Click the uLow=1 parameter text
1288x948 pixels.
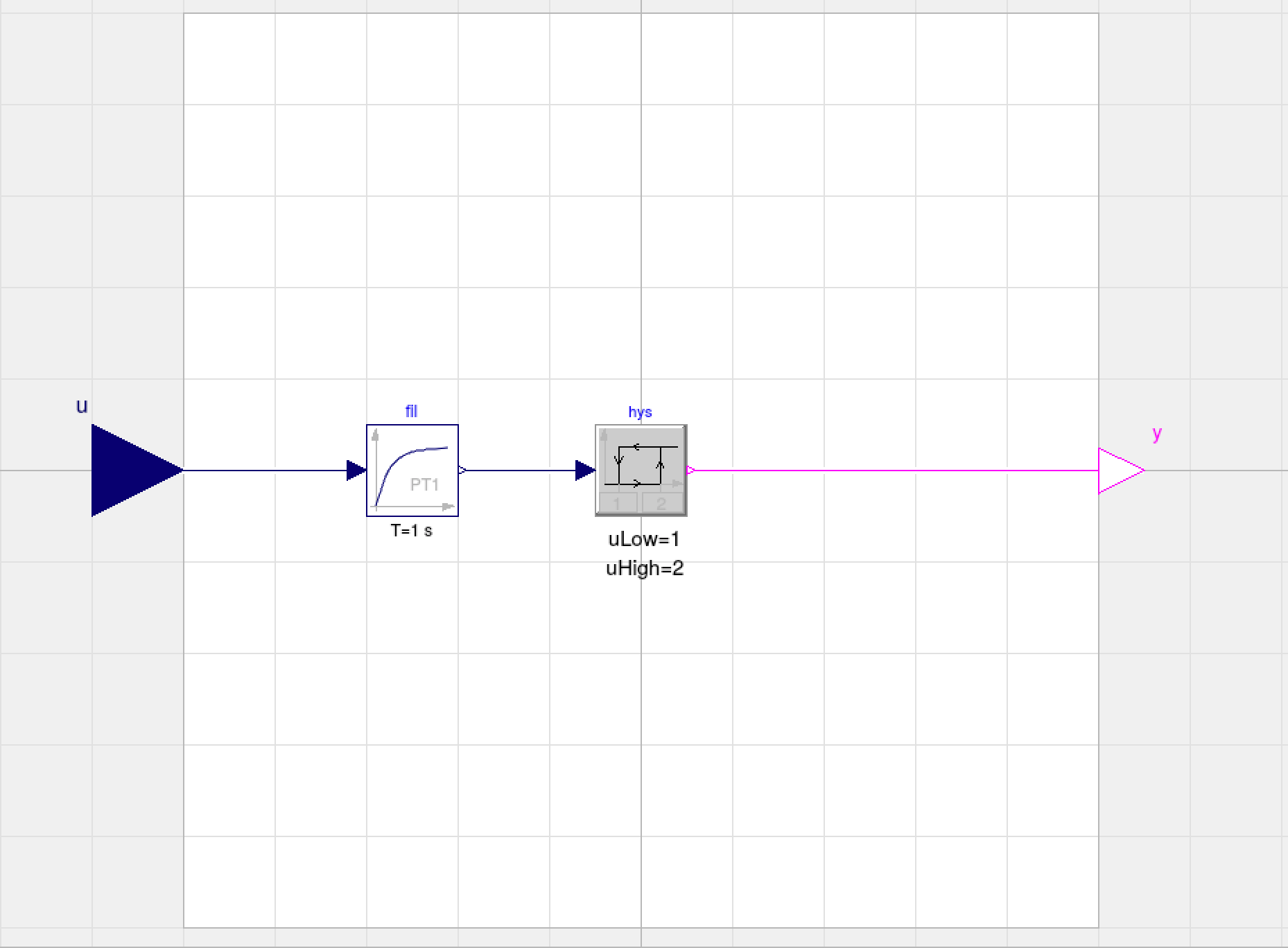tap(644, 539)
